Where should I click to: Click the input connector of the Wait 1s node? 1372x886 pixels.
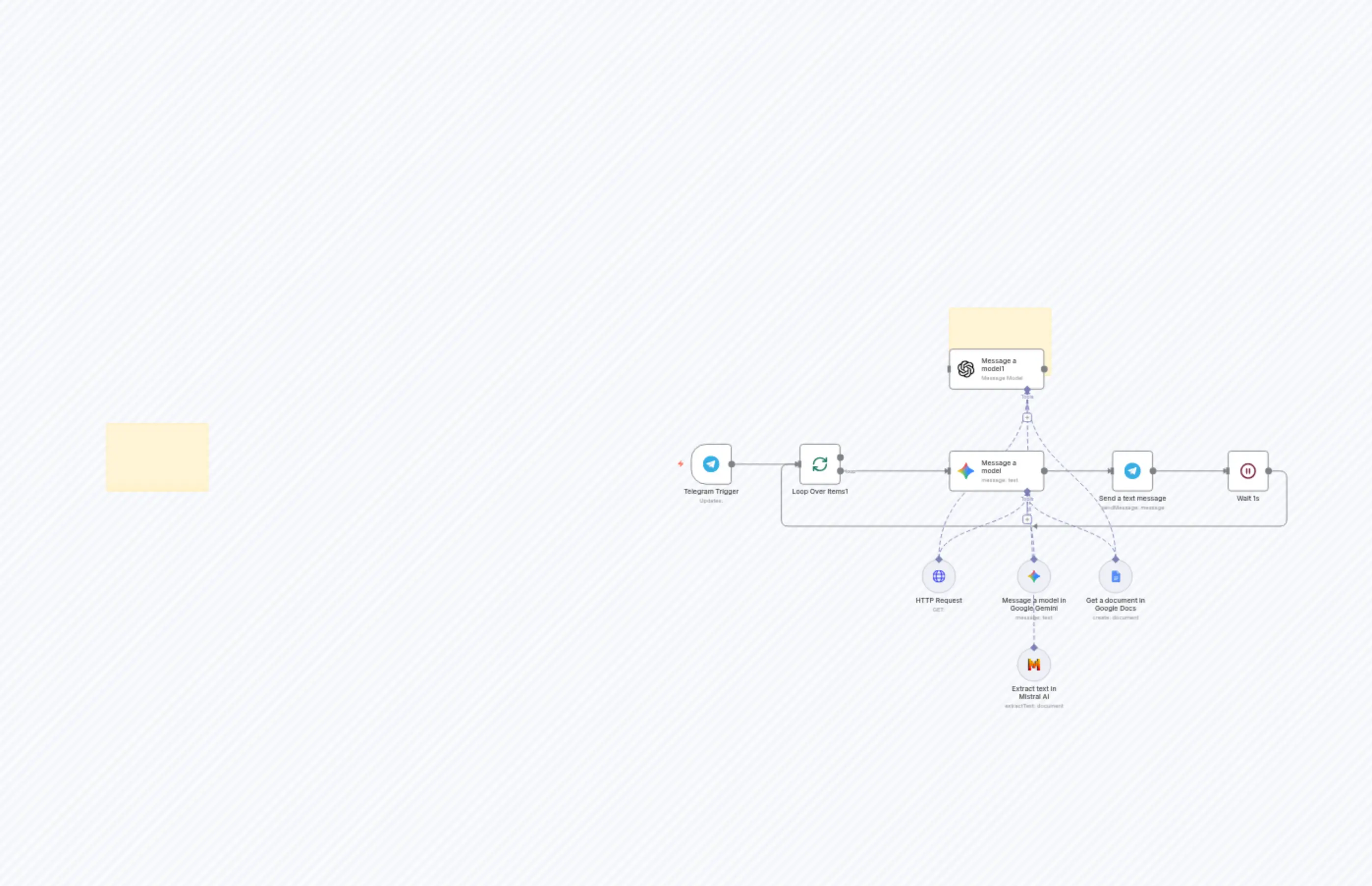point(1226,470)
